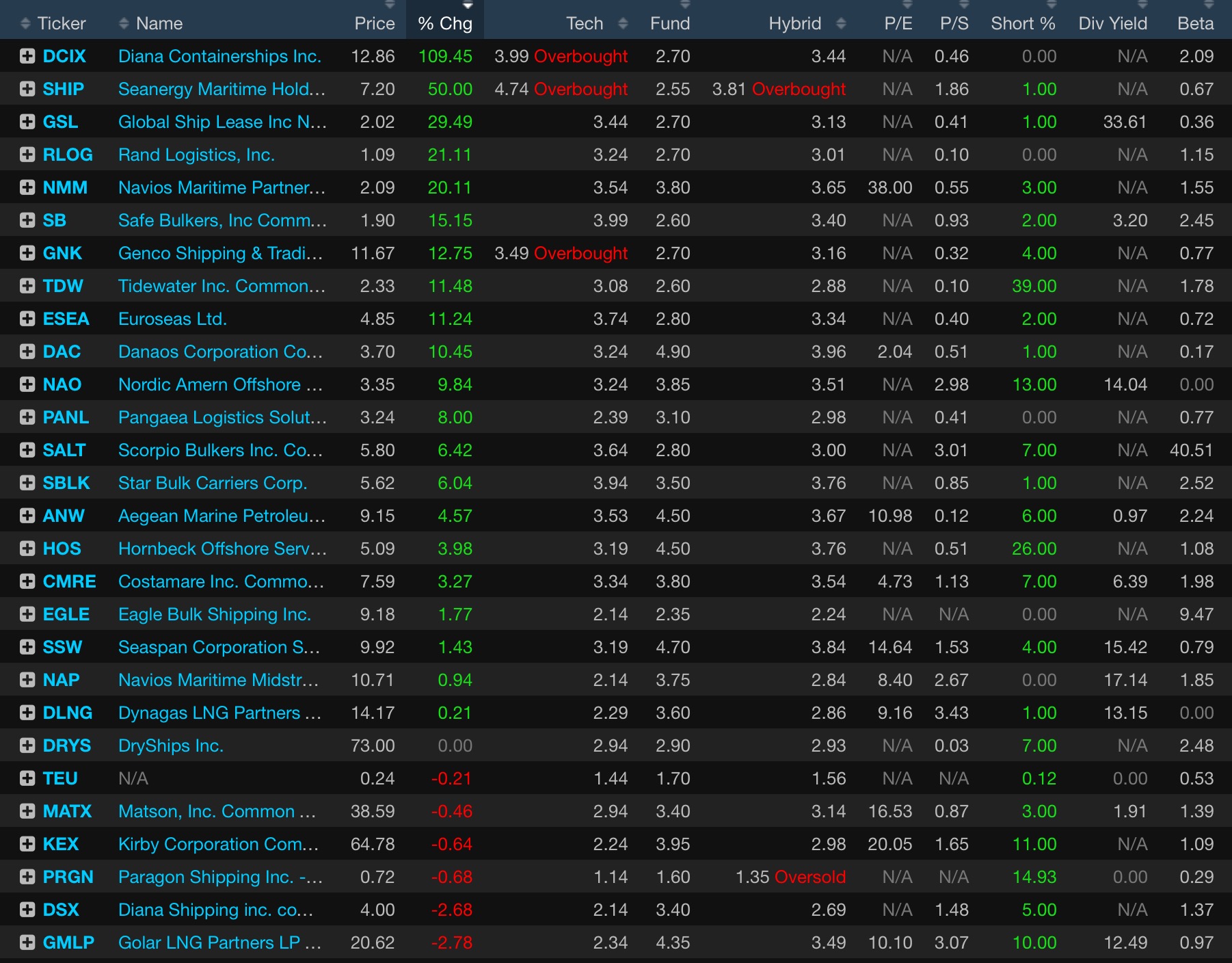Screen dimensions: 1232x963
Task: Sort by Fund column header
Action: [670, 23]
